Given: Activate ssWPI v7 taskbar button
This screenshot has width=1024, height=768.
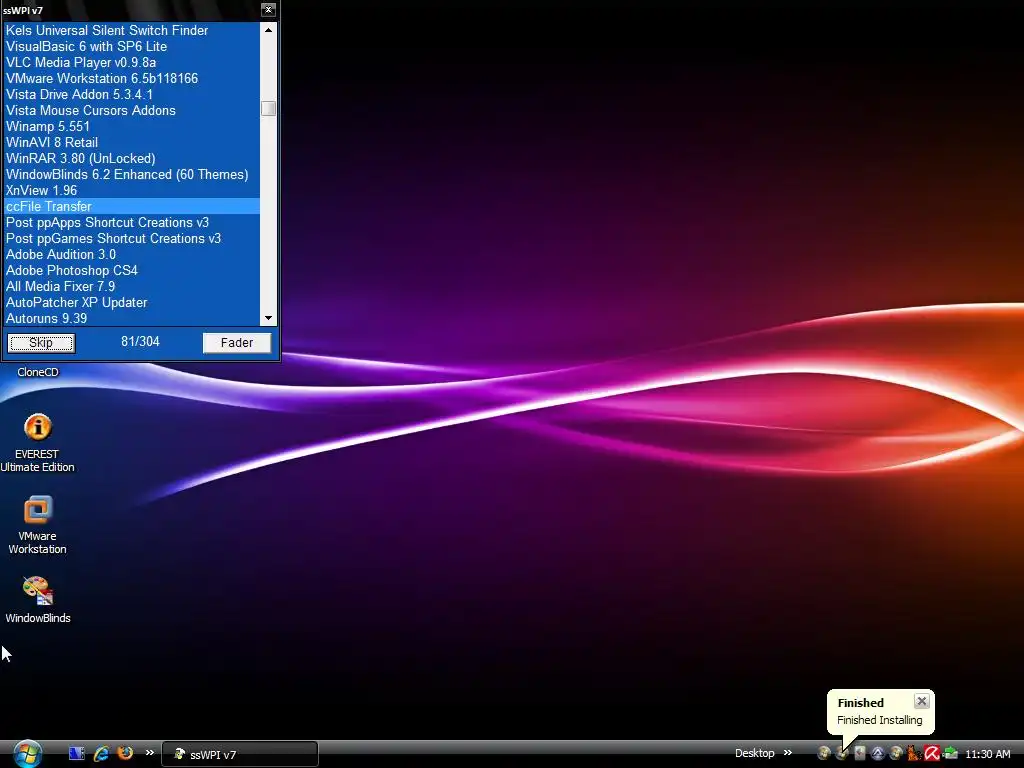Looking at the screenshot, I should tap(240, 754).
